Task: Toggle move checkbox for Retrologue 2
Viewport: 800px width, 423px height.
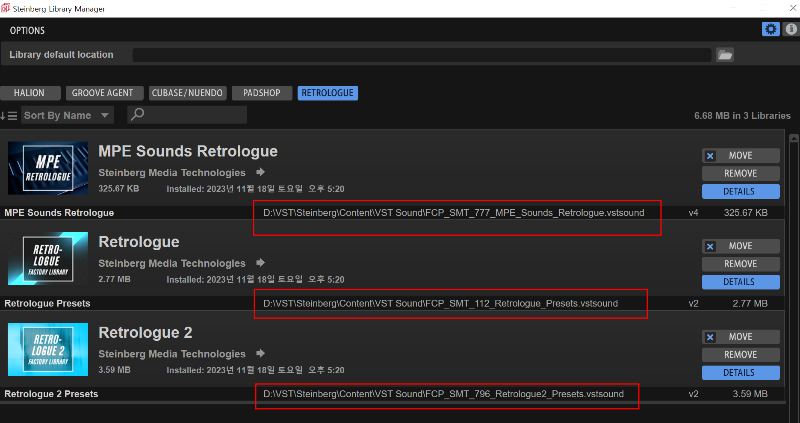Action: click(x=710, y=337)
